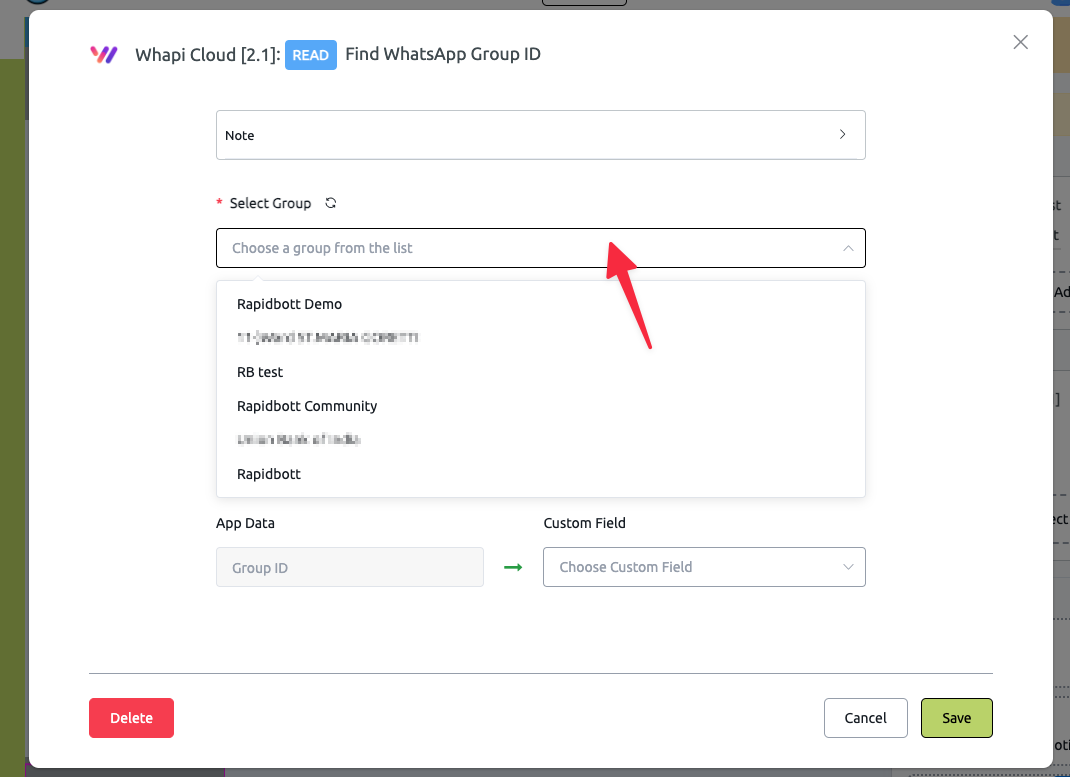
Task: Click the blue READ badge
Action: [310, 55]
